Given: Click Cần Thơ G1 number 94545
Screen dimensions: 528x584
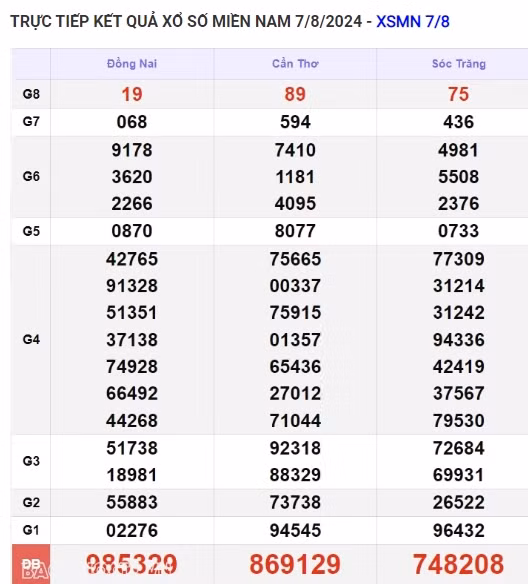Looking at the screenshot, I should 295,530.
